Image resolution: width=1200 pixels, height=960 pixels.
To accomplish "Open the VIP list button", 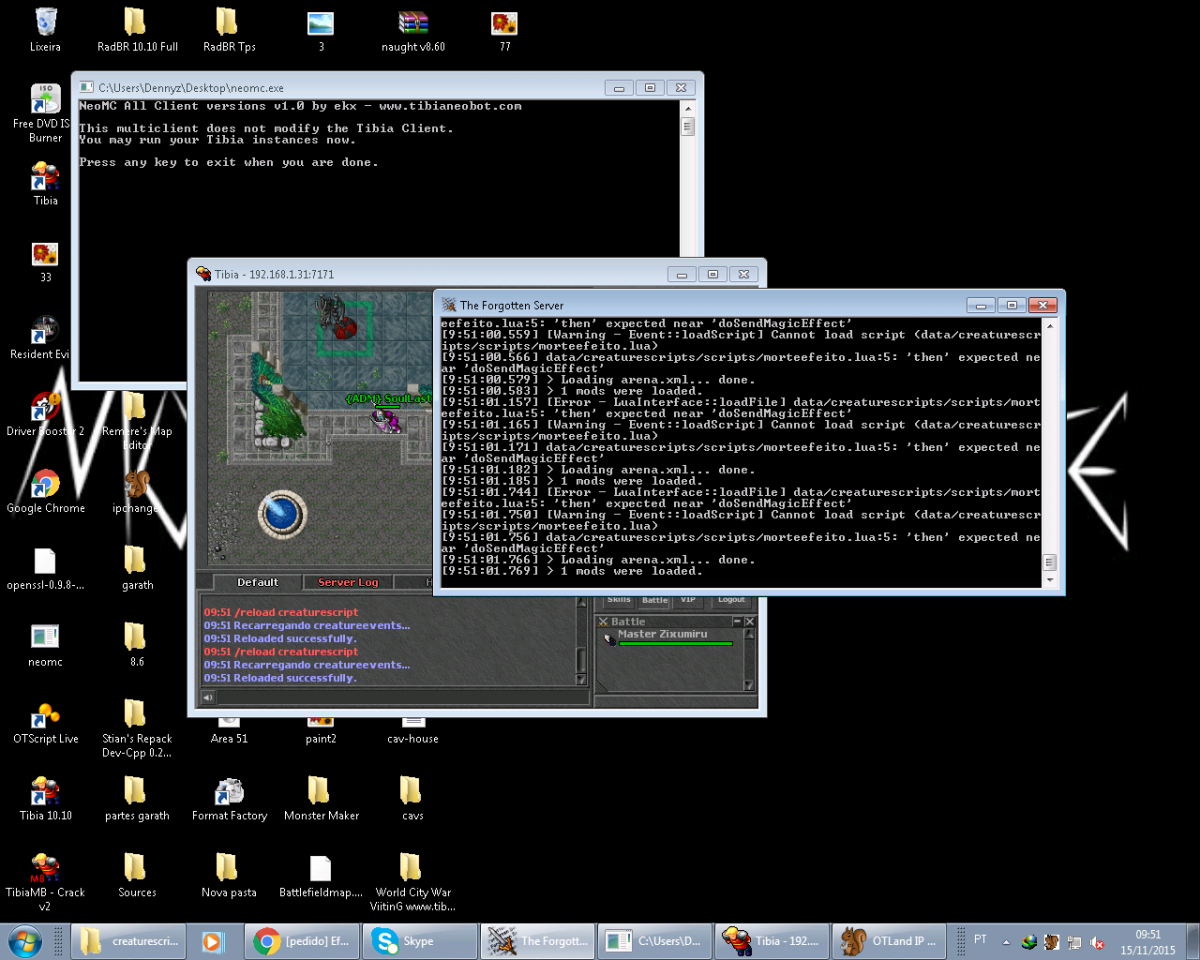I will (x=688, y=600).
